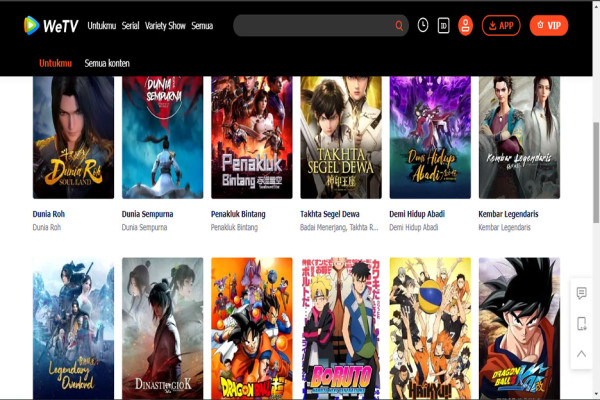The image size is (600, 400).
Task: Click gray subtitle 'Dunia Roh'
Action: 47,227
